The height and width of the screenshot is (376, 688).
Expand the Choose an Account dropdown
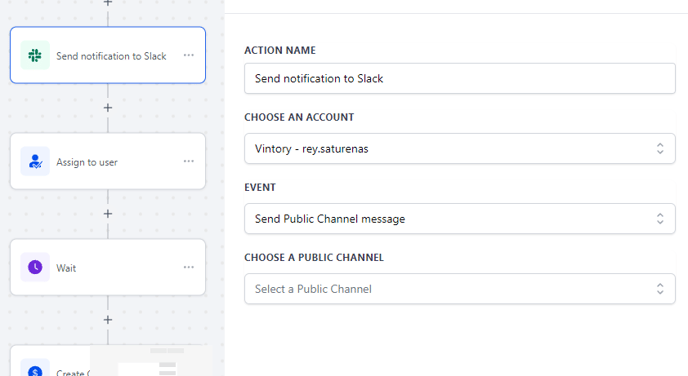tap(460, 149)
